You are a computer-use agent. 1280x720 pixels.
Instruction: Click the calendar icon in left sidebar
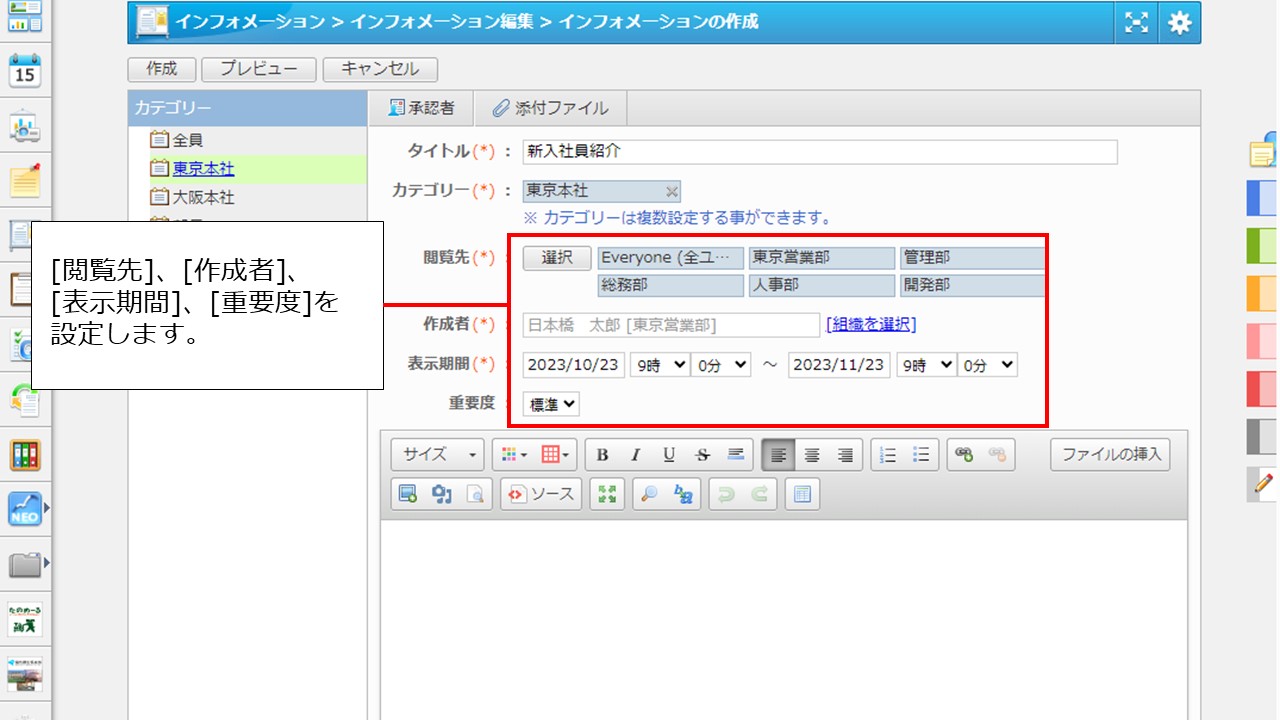[x=25, y=72]
